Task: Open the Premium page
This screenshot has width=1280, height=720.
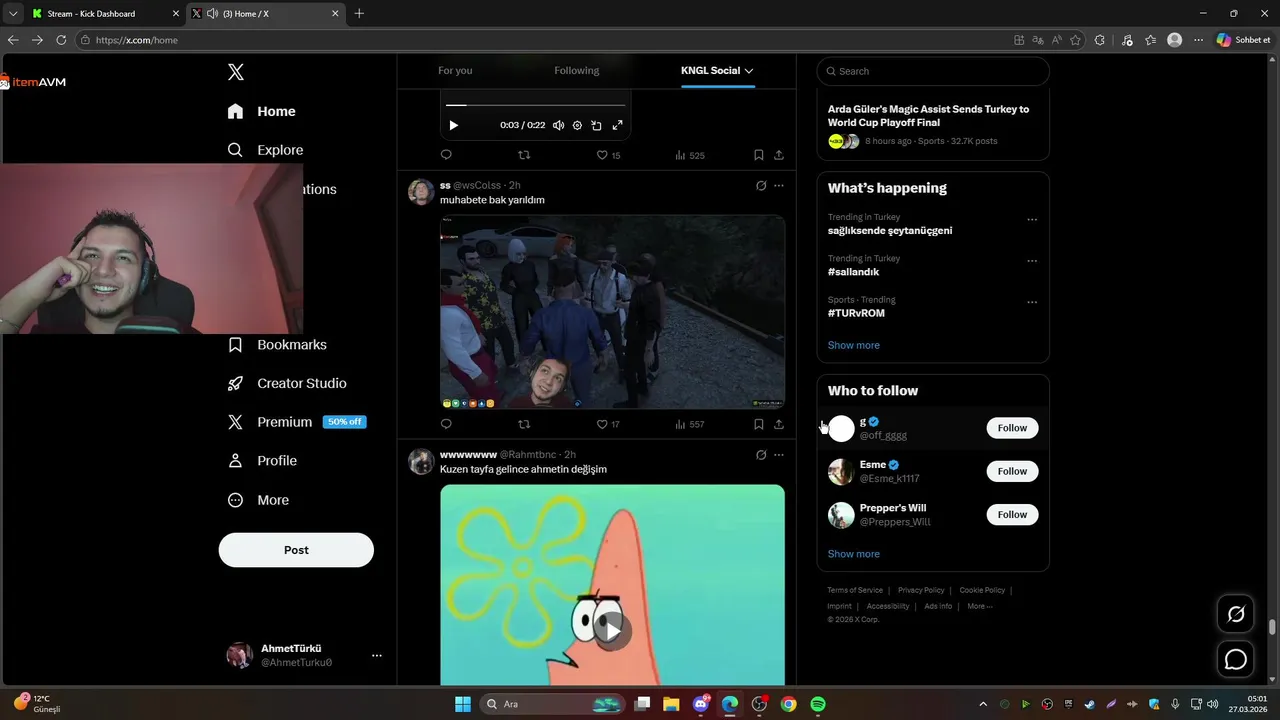Action: click(296, 422)
